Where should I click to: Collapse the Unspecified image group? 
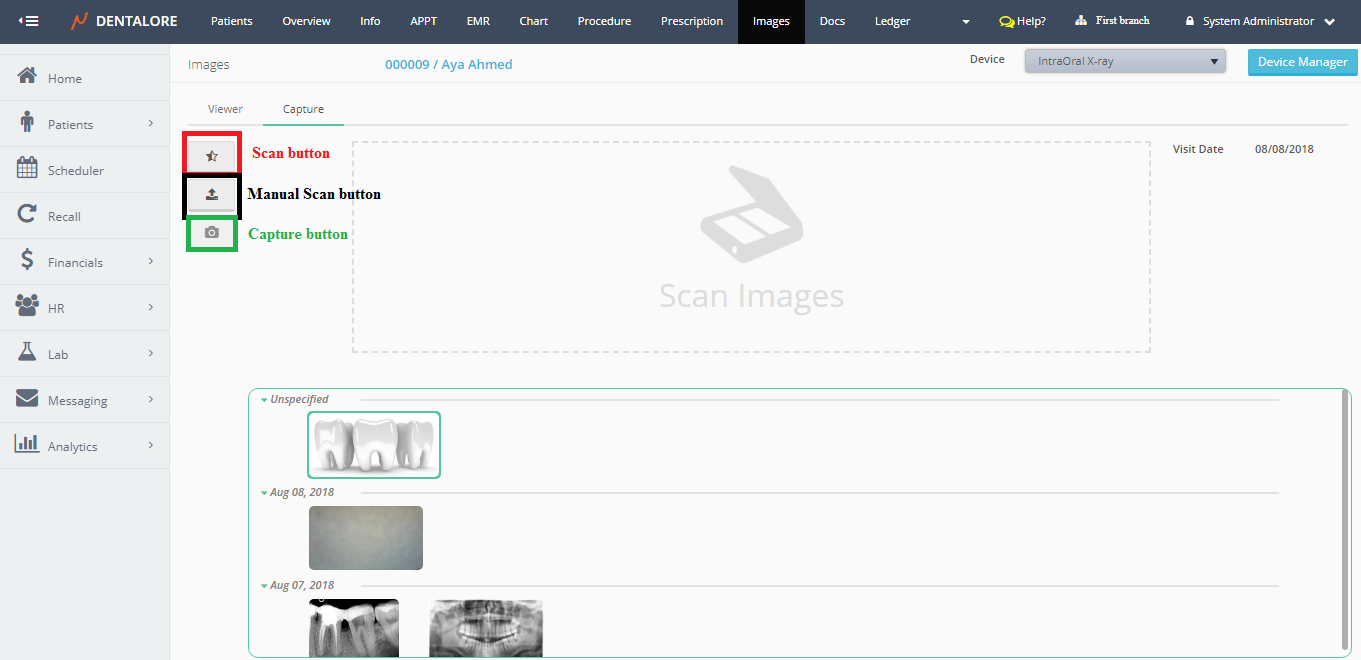tap(264, 400)
